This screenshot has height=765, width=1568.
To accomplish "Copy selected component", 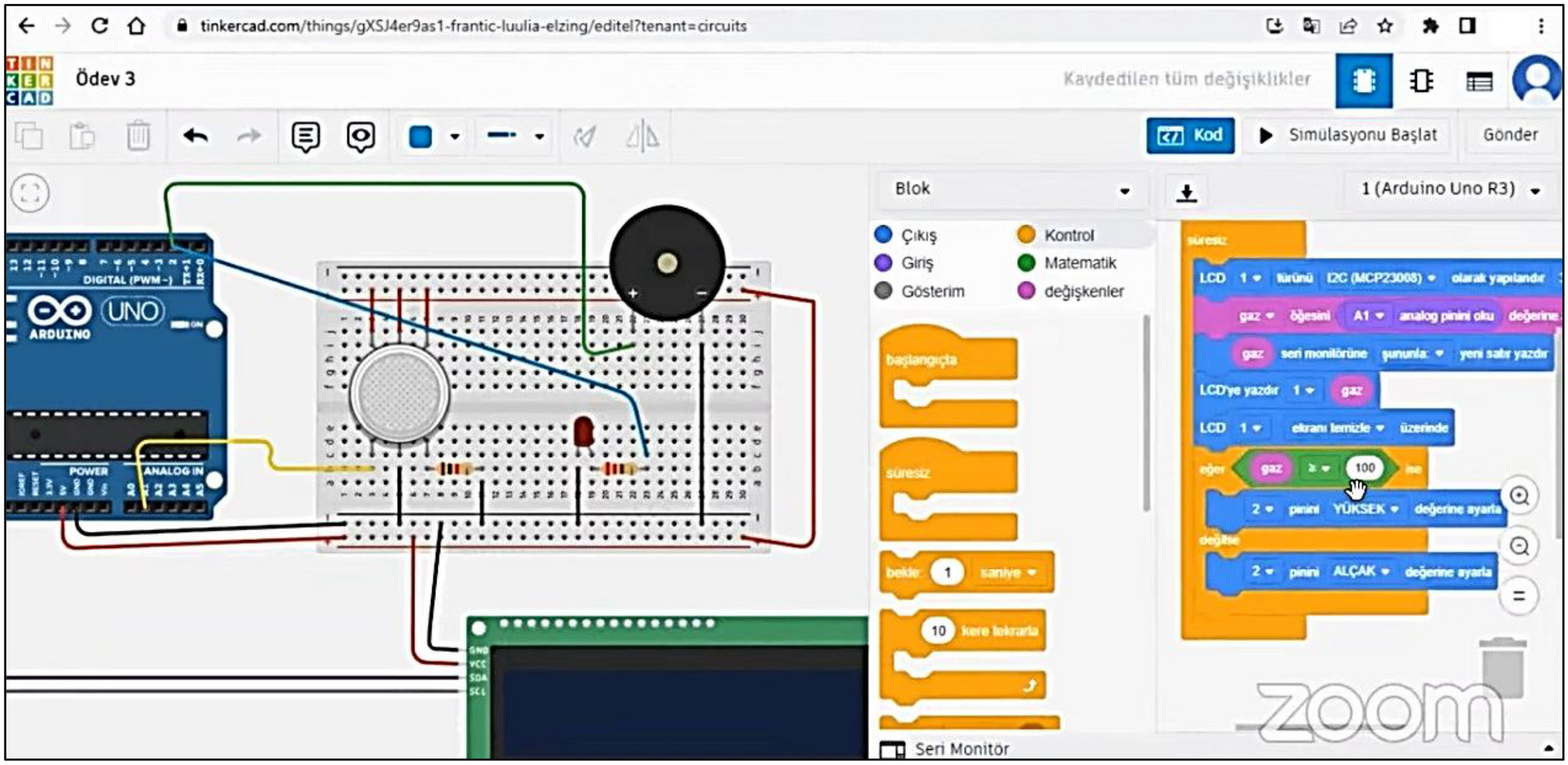I will 29,137.
